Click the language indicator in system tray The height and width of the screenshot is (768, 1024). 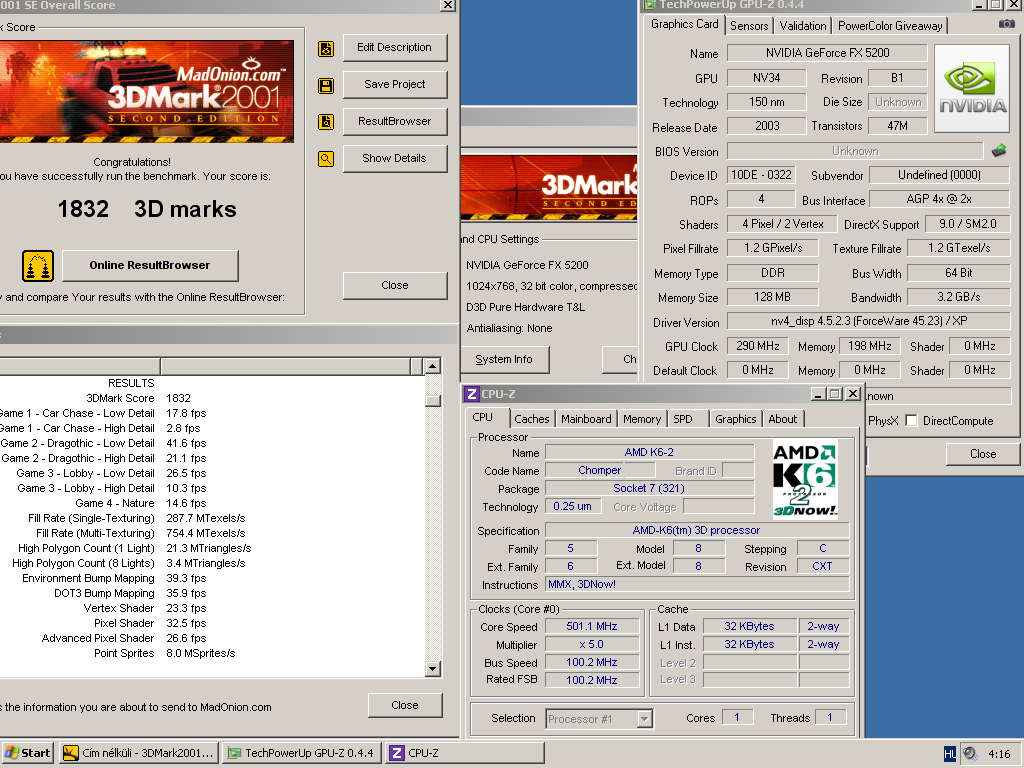coord(950,754)
